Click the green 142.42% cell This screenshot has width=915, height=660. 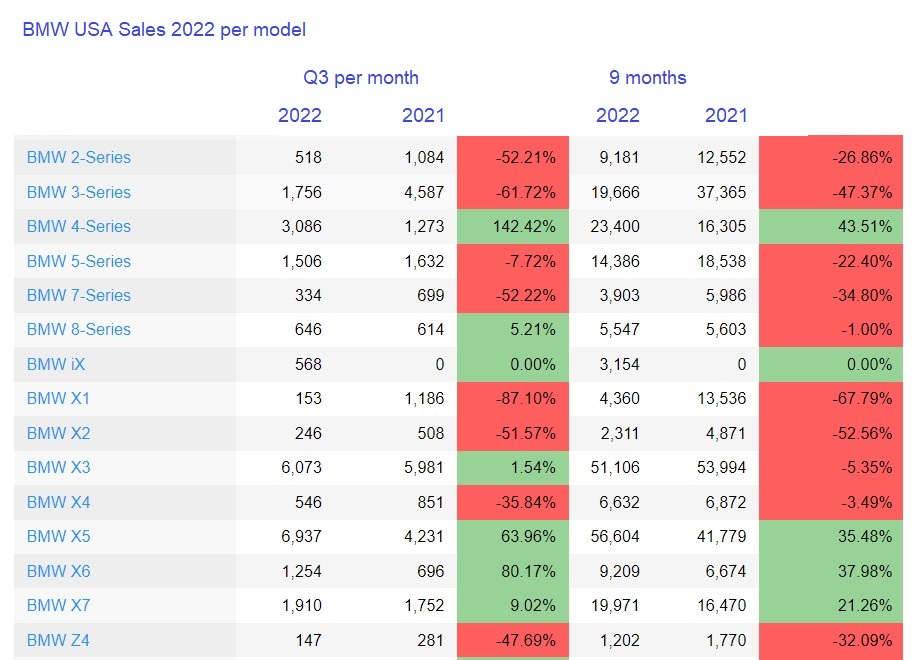(512, 226)
